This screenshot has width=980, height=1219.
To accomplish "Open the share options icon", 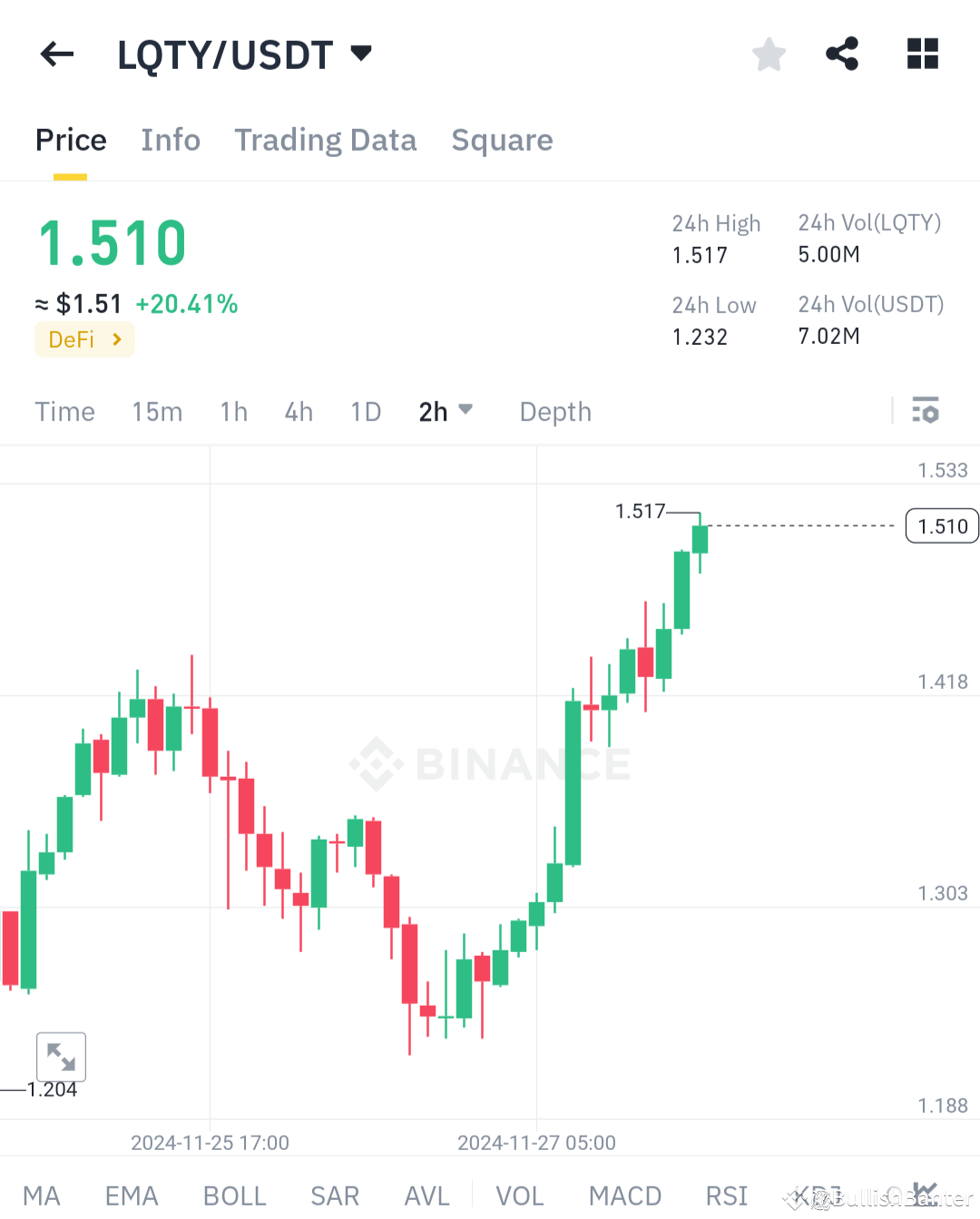I will [x=842, y=54].
